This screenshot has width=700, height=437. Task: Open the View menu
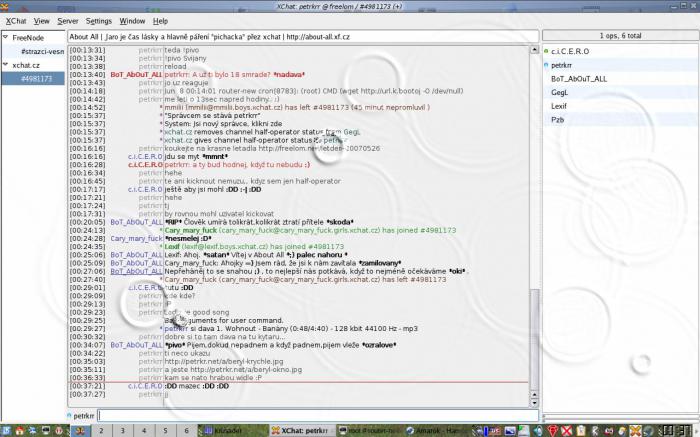pos(42,21)
